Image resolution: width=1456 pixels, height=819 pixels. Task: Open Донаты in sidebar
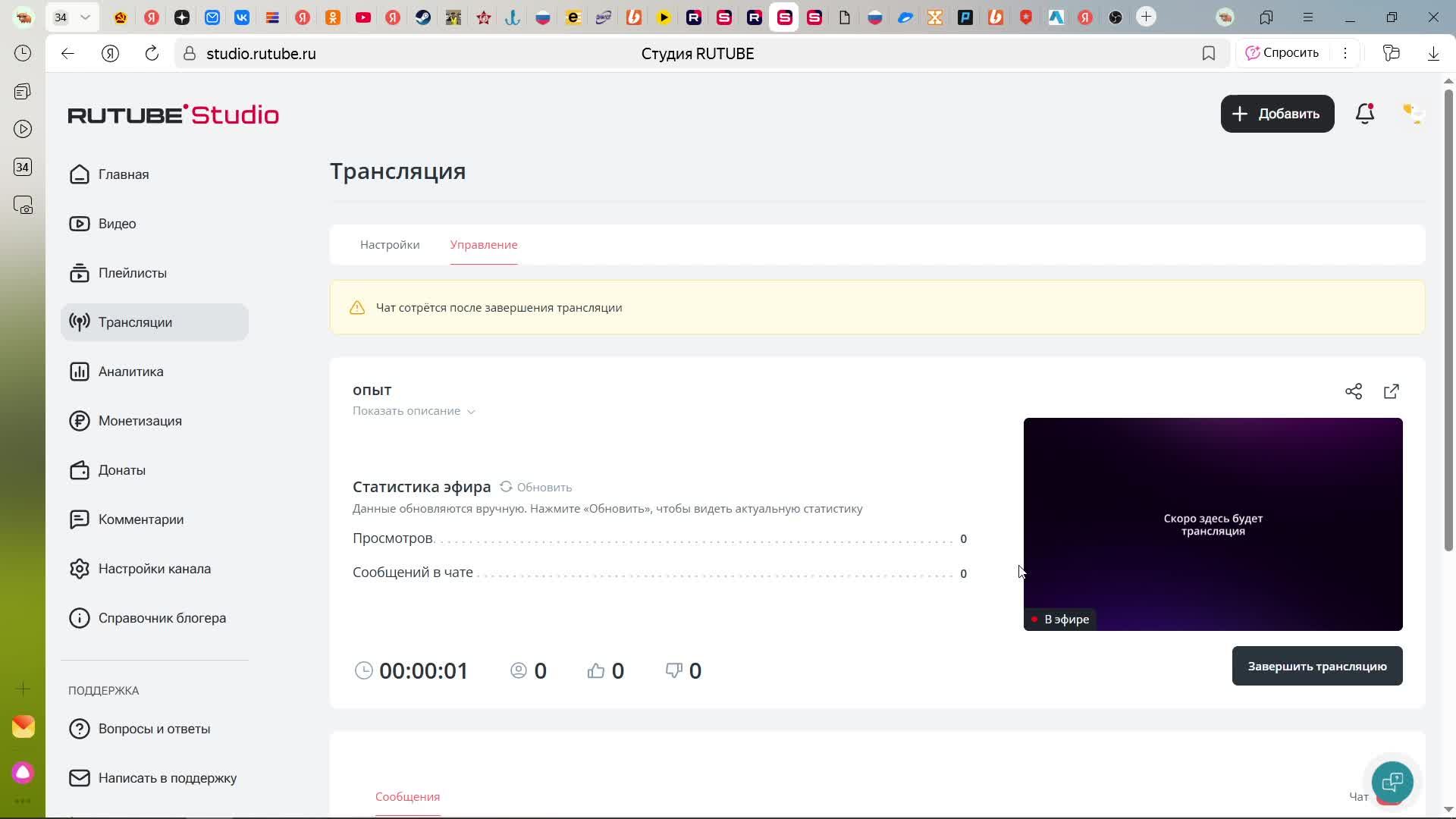click(x=121, y=470)
